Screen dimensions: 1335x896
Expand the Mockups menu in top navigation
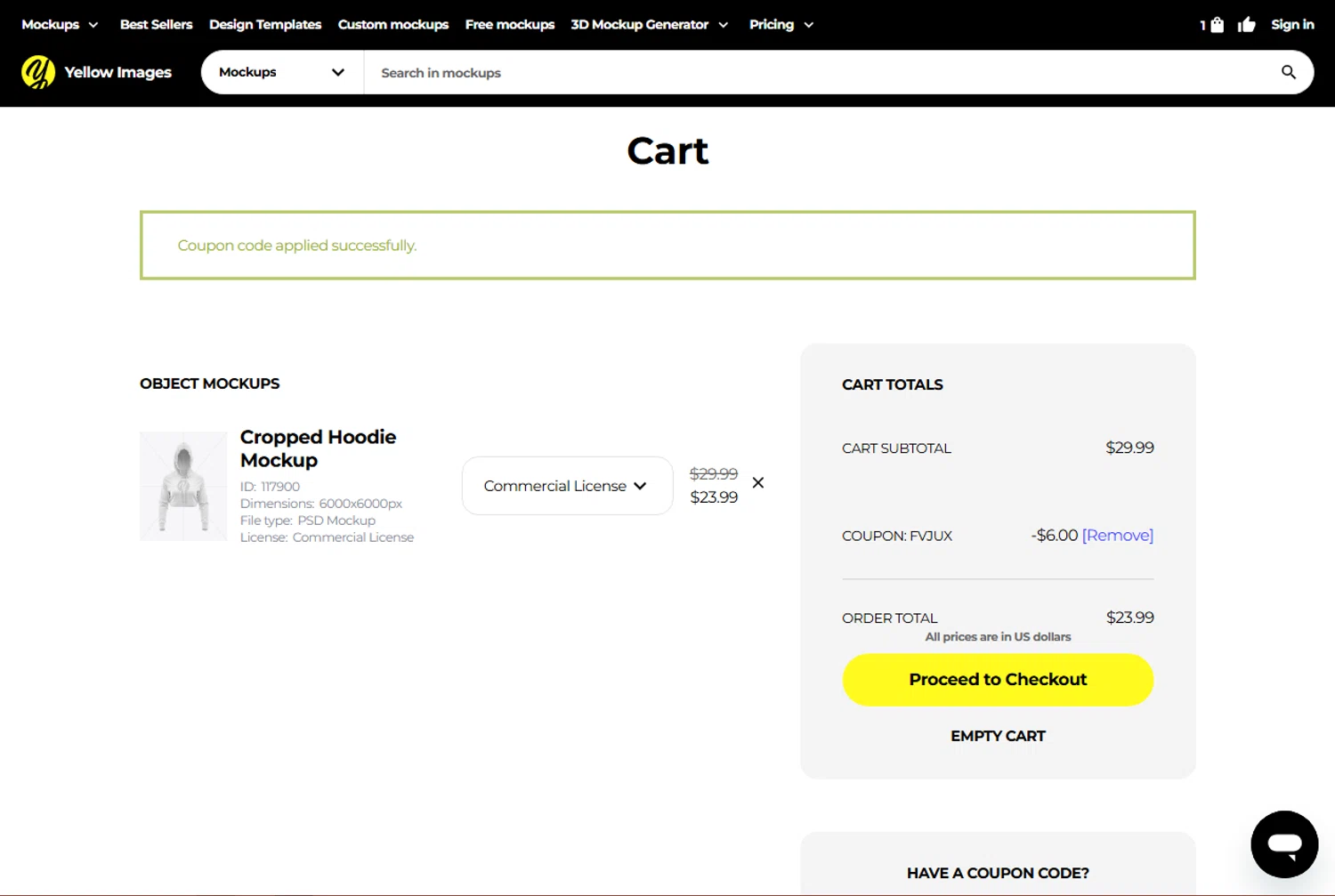point(60,25)
